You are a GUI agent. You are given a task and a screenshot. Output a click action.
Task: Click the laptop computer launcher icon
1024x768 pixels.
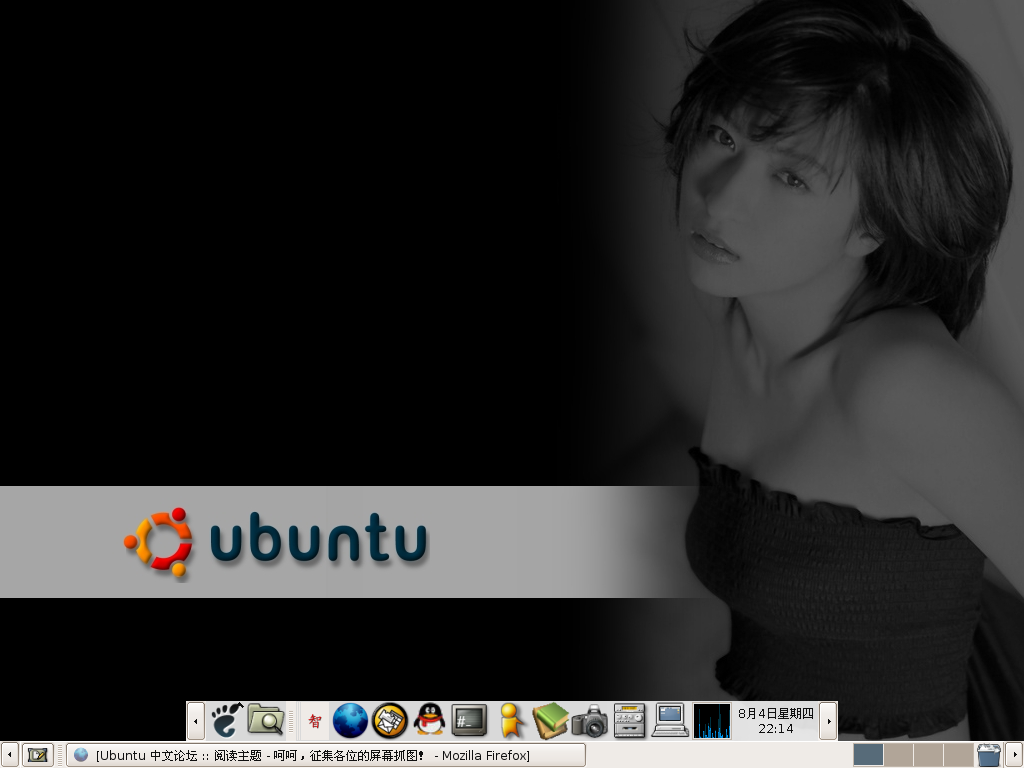click(670, 720)
